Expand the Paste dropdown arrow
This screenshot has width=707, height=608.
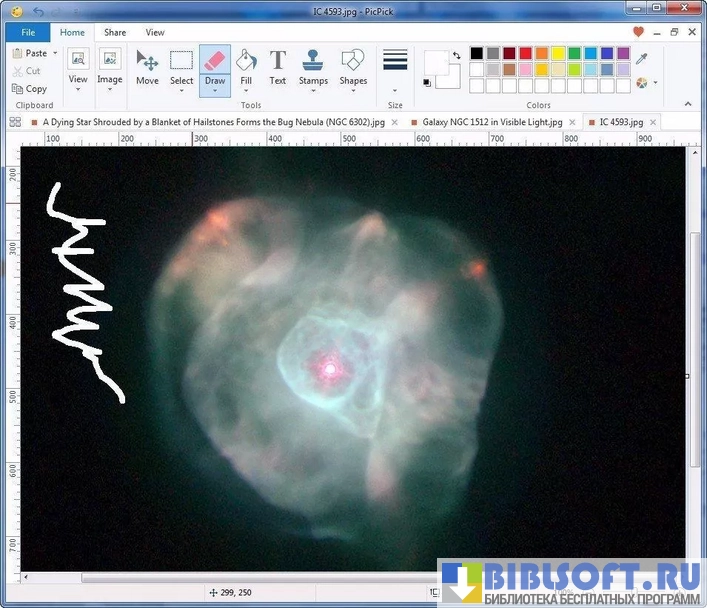tap(53, 53)
